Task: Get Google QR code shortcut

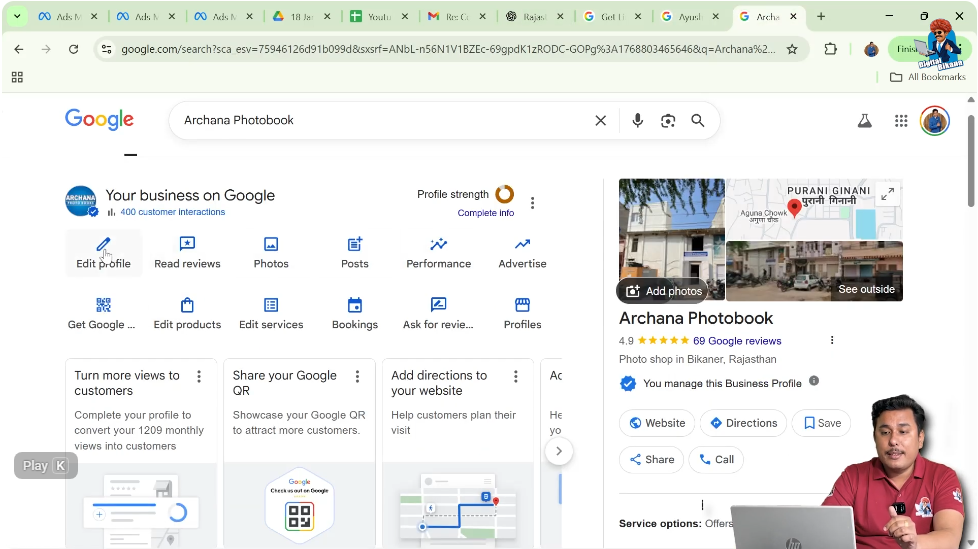Action: (104, 314)
